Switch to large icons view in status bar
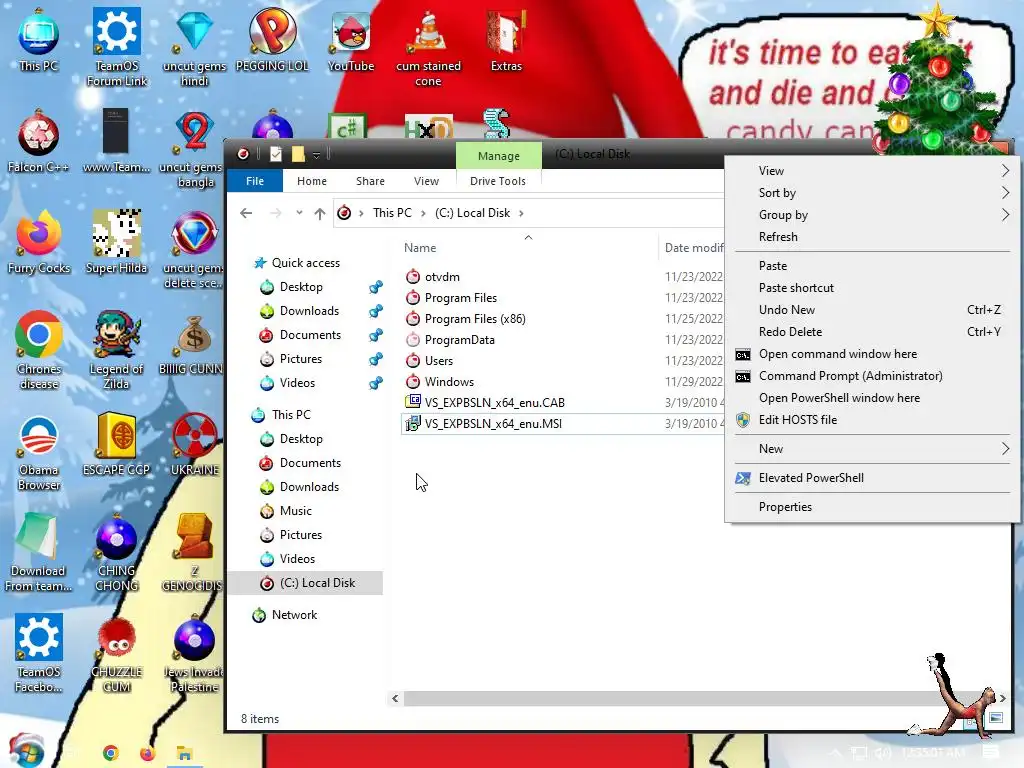Viewport: 1024px width, 768px height. coord(995,718)
